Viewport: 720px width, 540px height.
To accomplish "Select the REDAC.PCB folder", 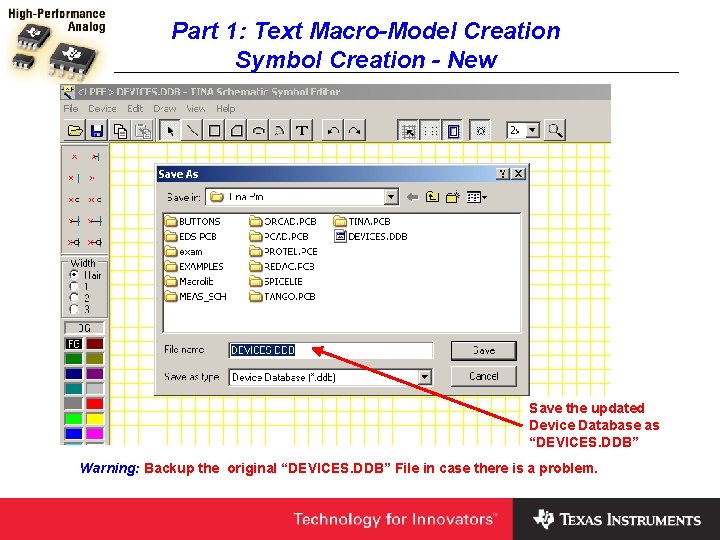I will (x=282, y=266).
